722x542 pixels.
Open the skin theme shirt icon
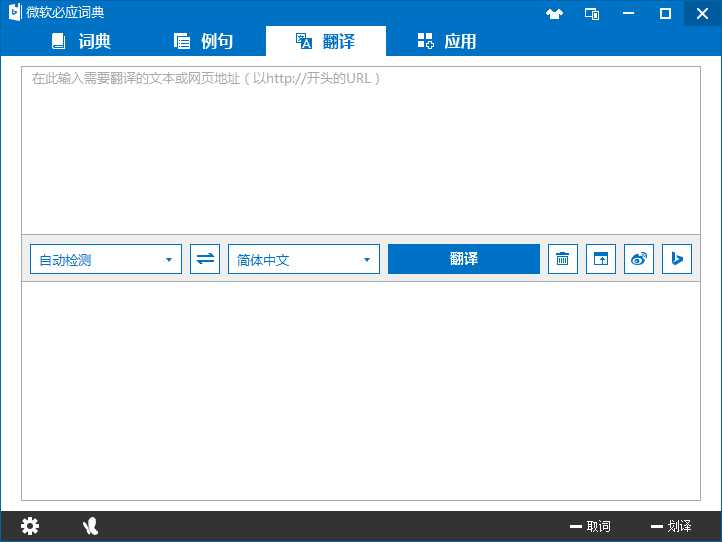tap(554, 13)
